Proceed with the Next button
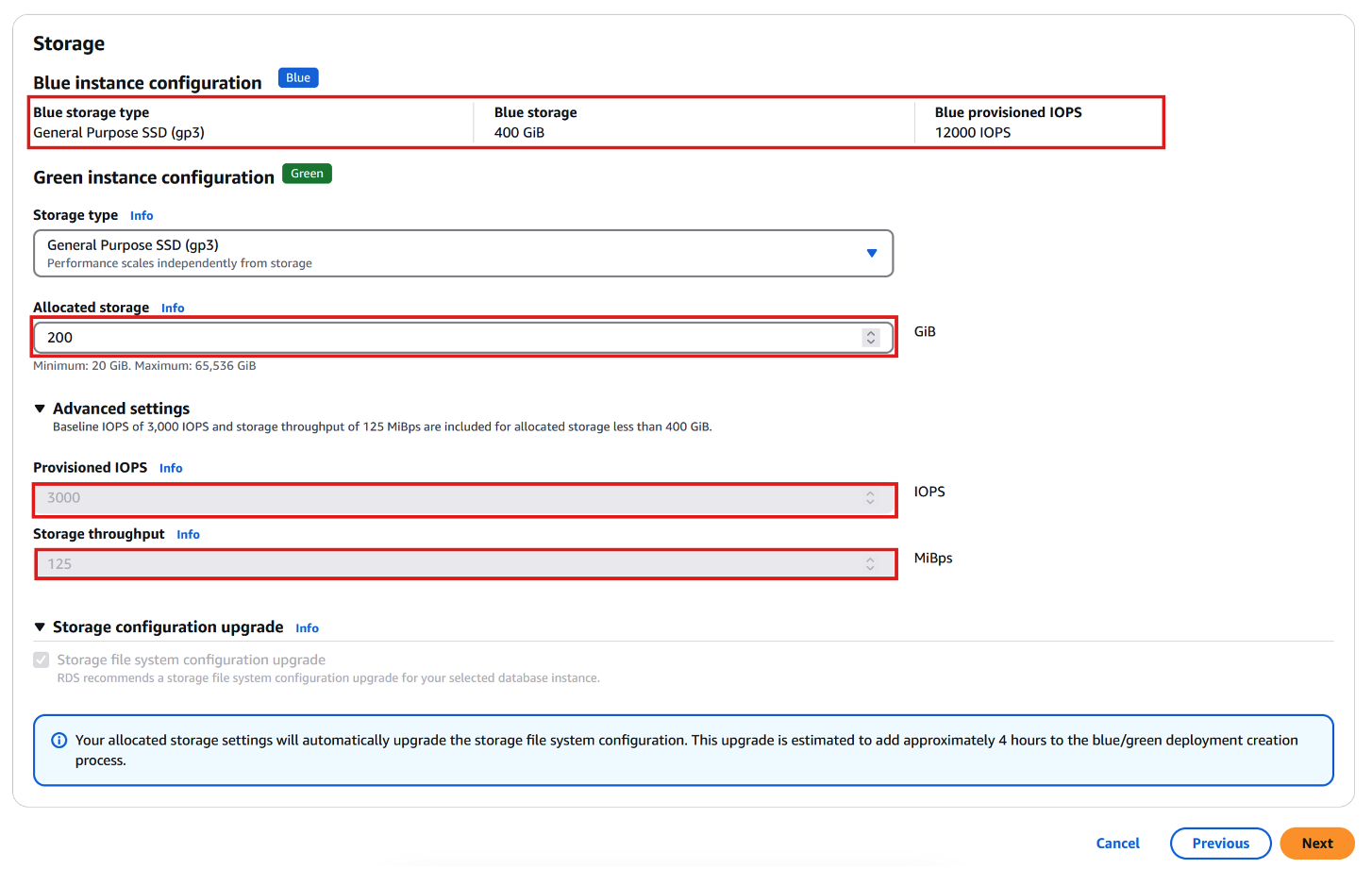 [x=1317, y=844]
